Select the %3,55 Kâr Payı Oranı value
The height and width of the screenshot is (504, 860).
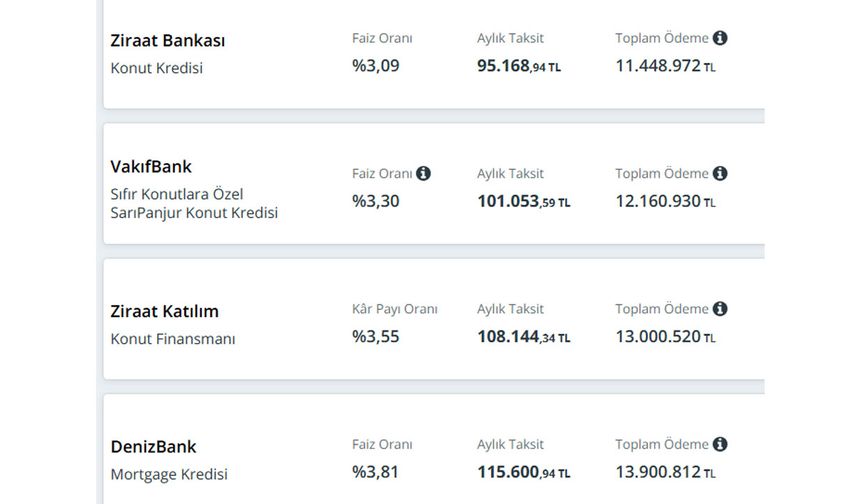point(376,337)
